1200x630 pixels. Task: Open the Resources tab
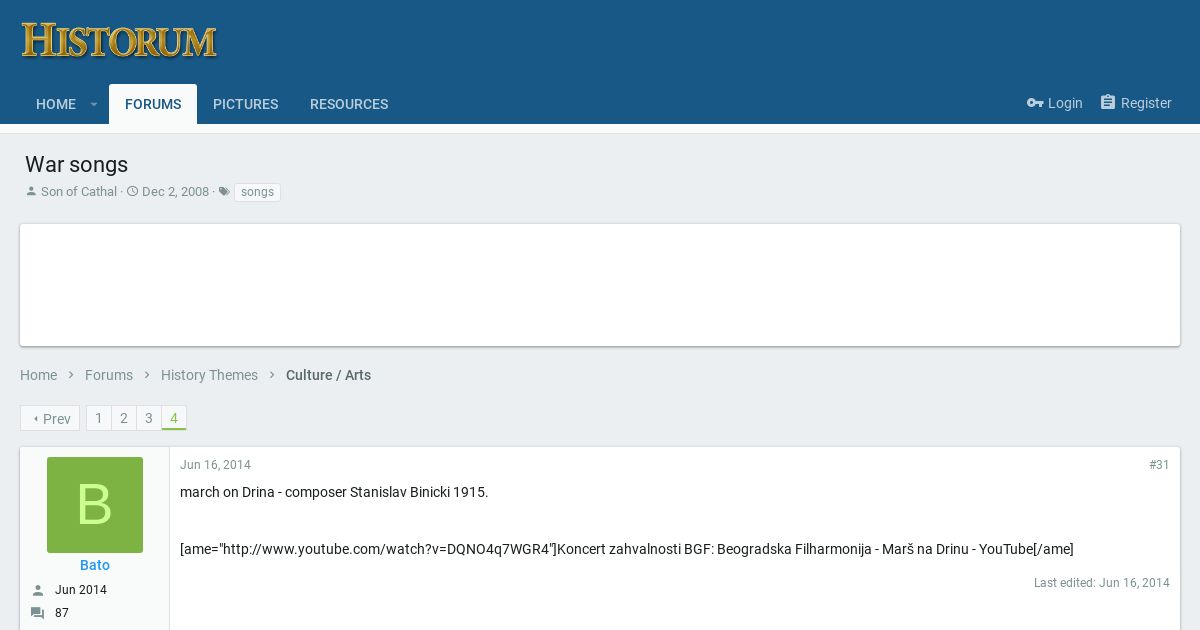pos(349,104)
